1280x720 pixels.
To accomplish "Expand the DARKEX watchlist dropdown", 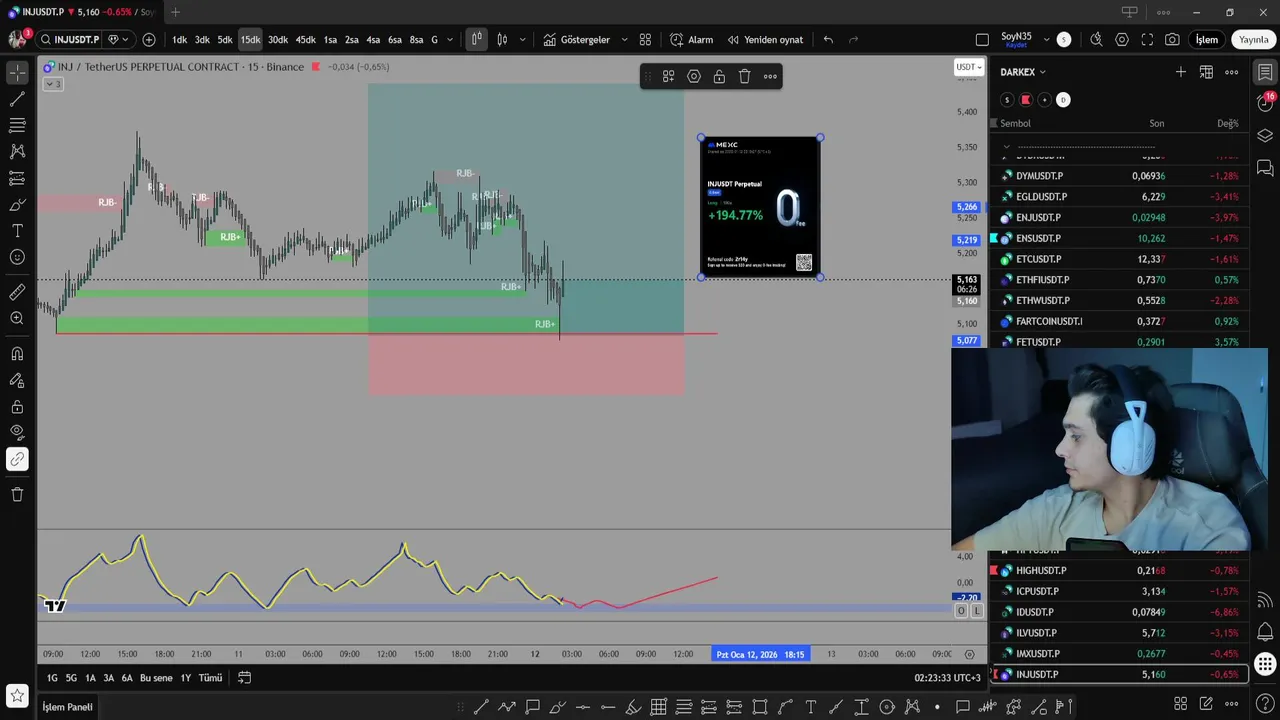I will pyautogui.click(x=1042, y=72).
